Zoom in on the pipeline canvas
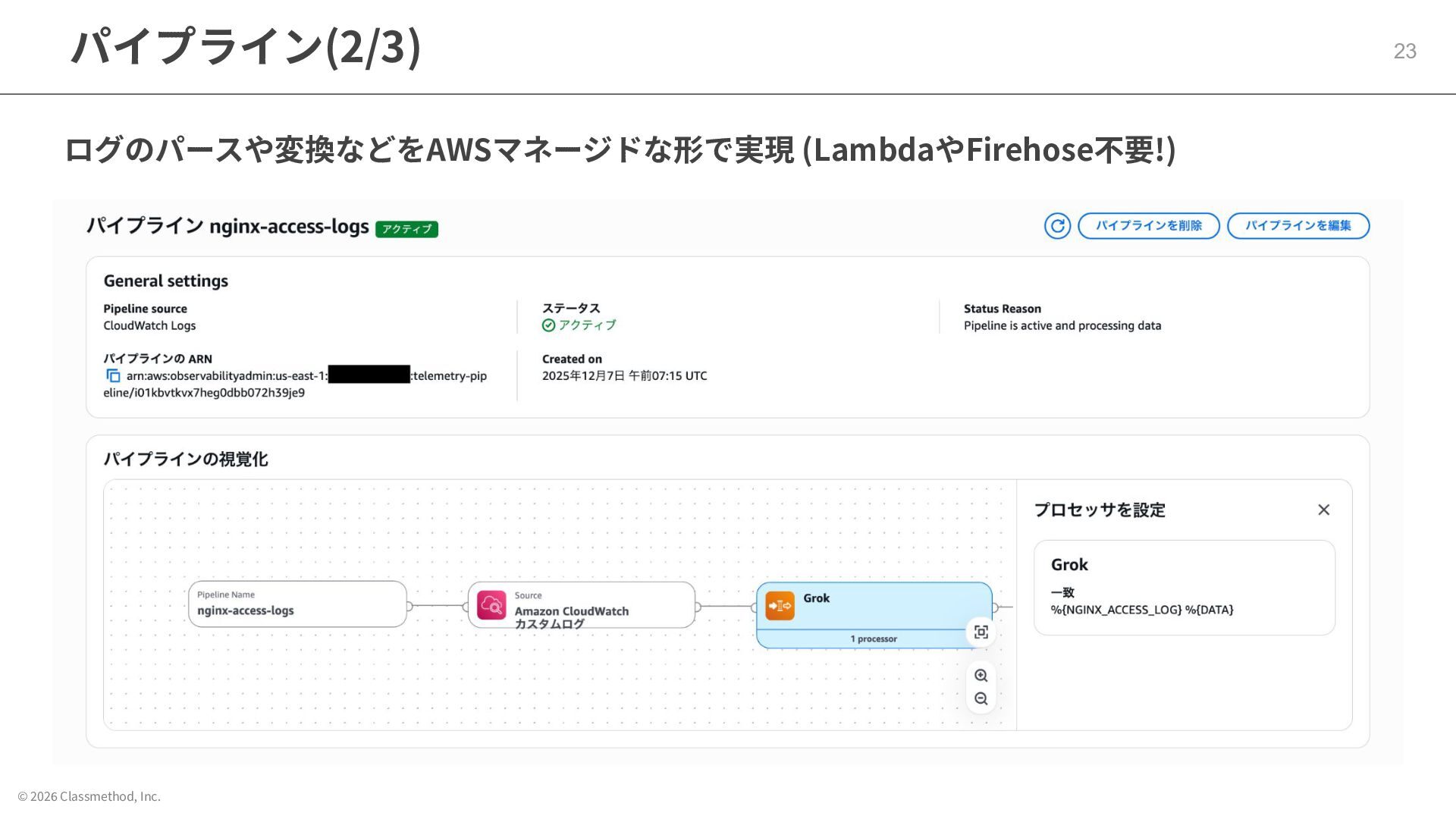This screenshot has width=1456, height=819. [981, 676]
